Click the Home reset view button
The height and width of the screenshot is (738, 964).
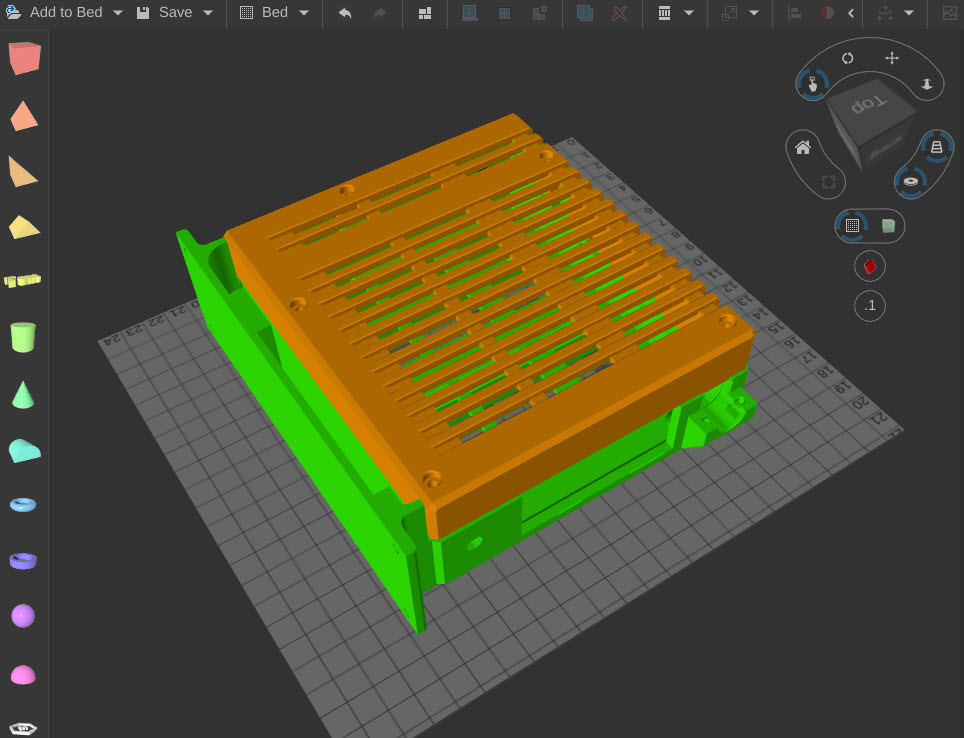803,148
